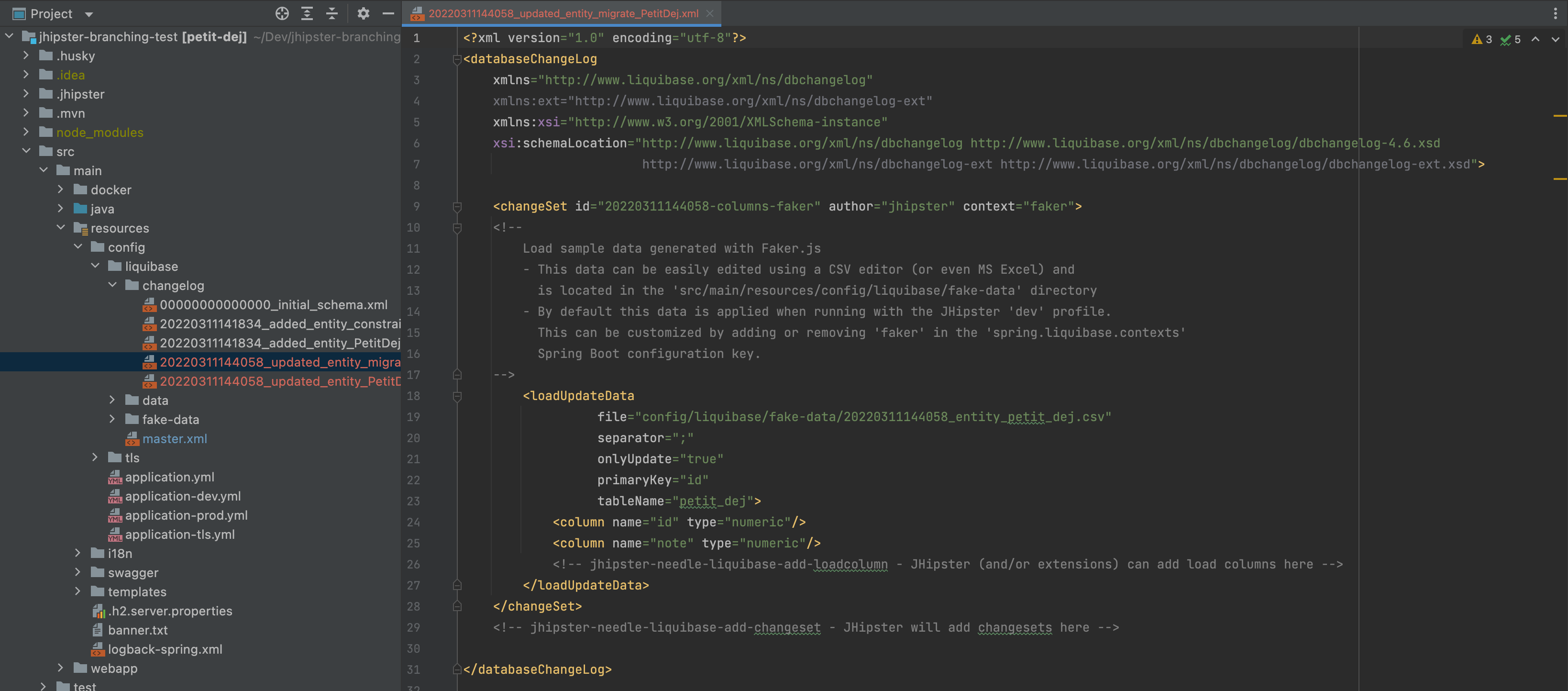Fold the databaseChangeLog element at line 2
The image size is (1568, 691).
456,59
